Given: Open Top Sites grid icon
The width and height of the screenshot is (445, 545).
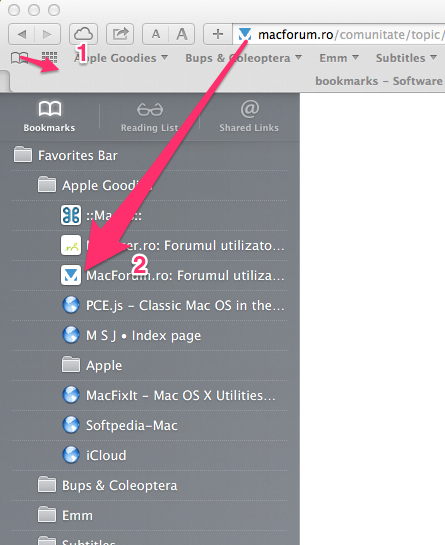Looking at the screenshot, I should click(x=49, y=58).
